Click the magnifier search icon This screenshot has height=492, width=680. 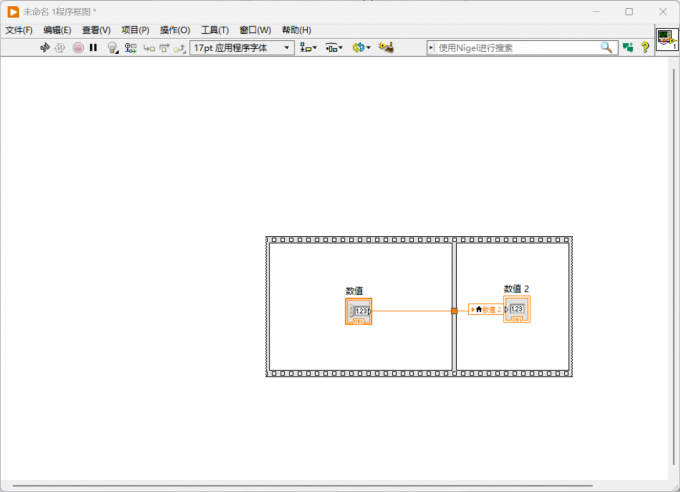[606, 47]
